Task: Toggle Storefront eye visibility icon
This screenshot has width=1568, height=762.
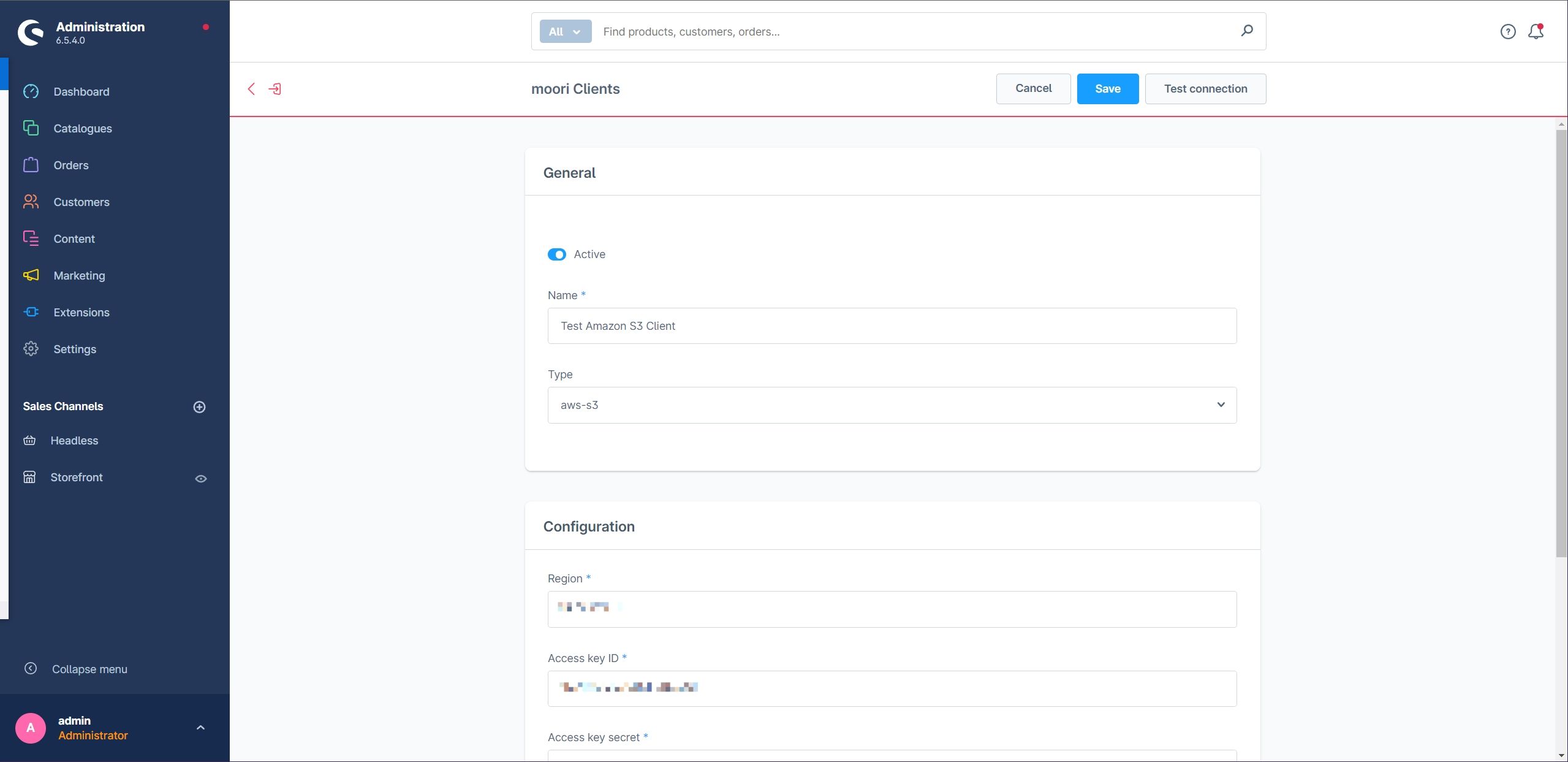Action: (200, 478)
